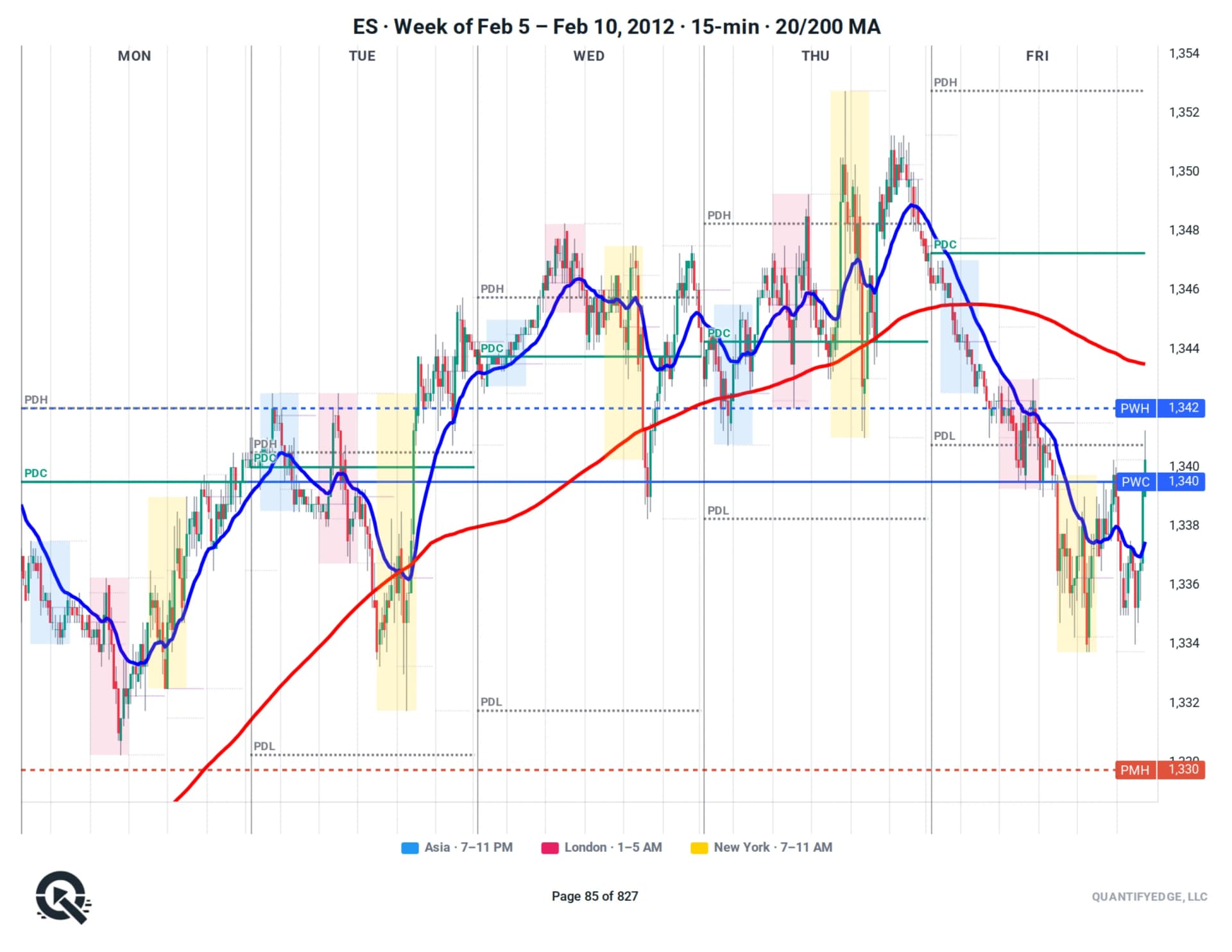This screenshot has width=1232, height=952.
Task: Click the red 1,330 price badge
Action: (x=1181, y=770)
